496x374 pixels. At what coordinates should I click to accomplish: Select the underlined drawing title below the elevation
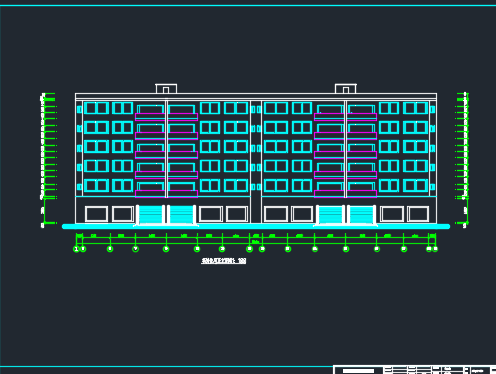224,261
